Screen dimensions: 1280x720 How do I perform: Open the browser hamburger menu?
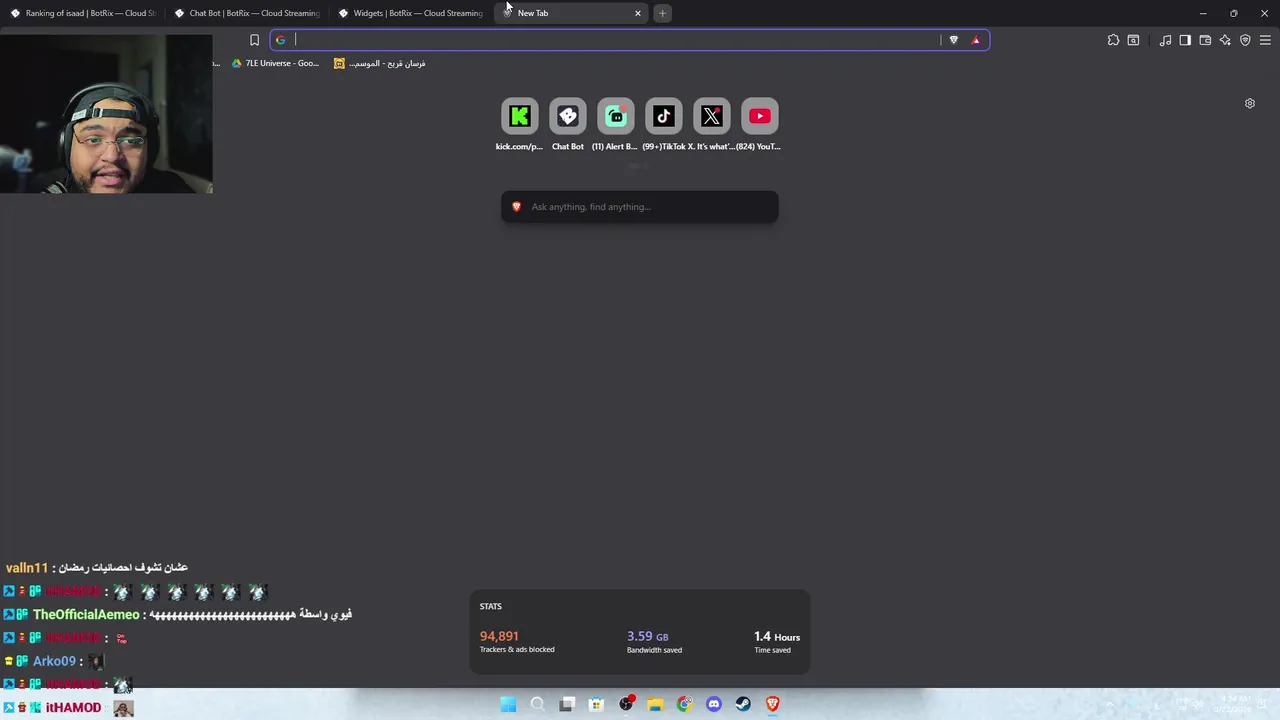1265,40
